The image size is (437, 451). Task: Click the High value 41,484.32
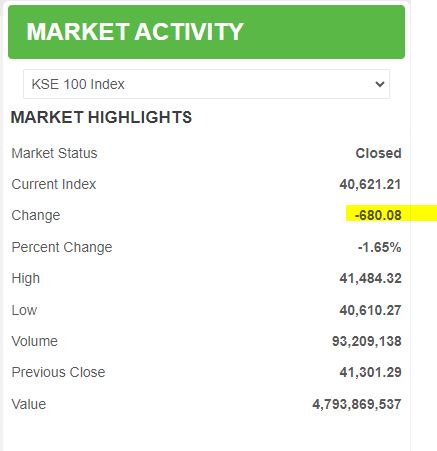tap(370, 278)
